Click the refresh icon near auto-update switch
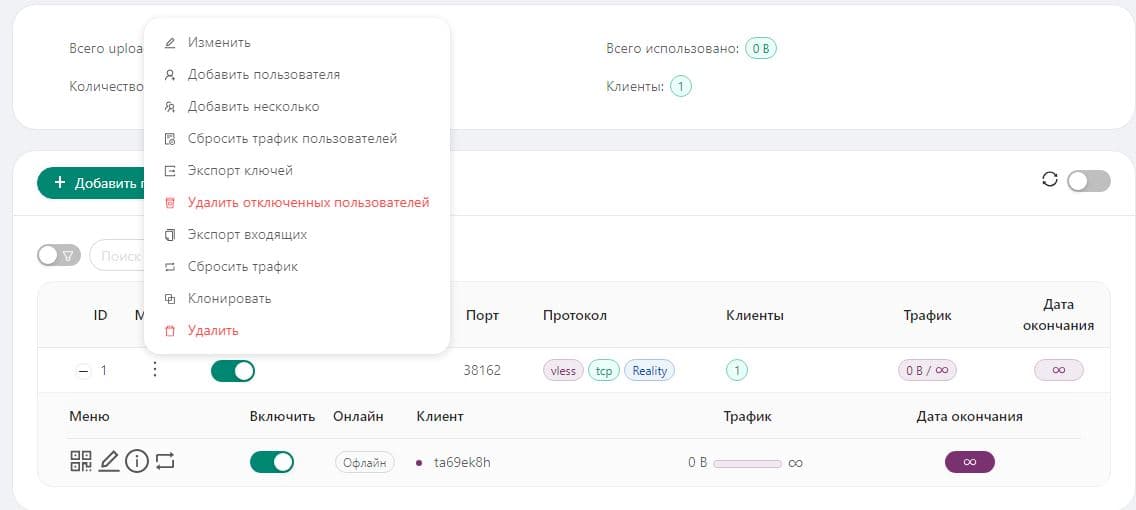This screenshot has width=1136, height=510. (1049, 180)
